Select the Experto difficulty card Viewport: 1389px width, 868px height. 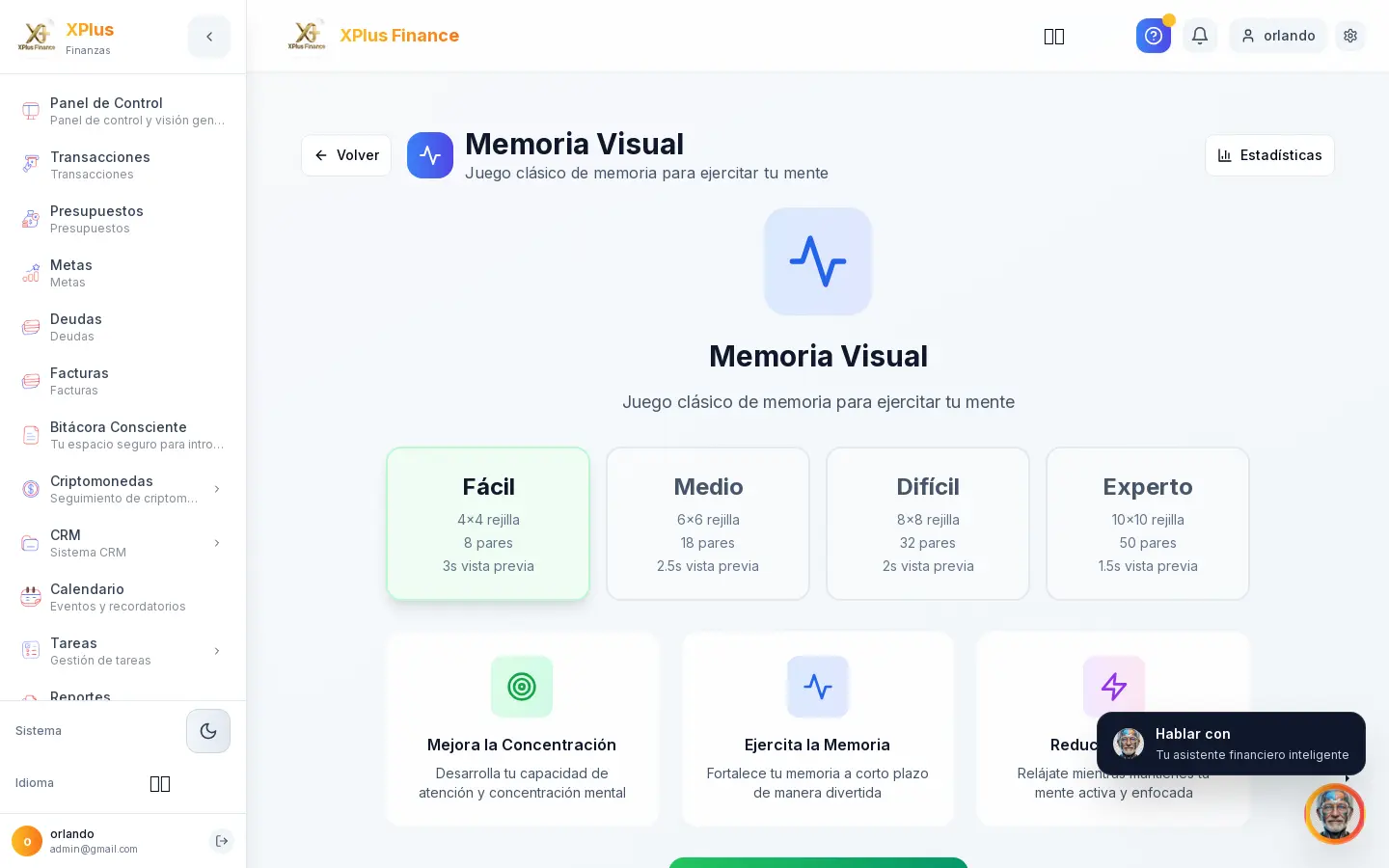[x=1148, y=524]
